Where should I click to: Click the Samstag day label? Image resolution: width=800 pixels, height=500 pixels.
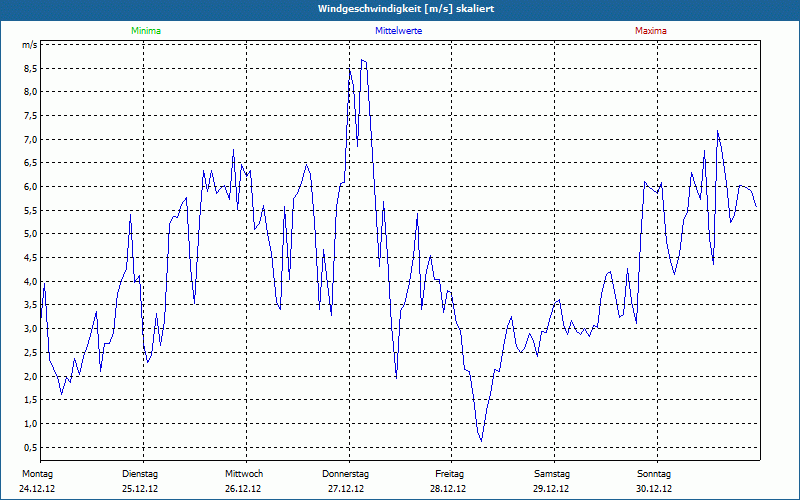[x=552, y=474]
